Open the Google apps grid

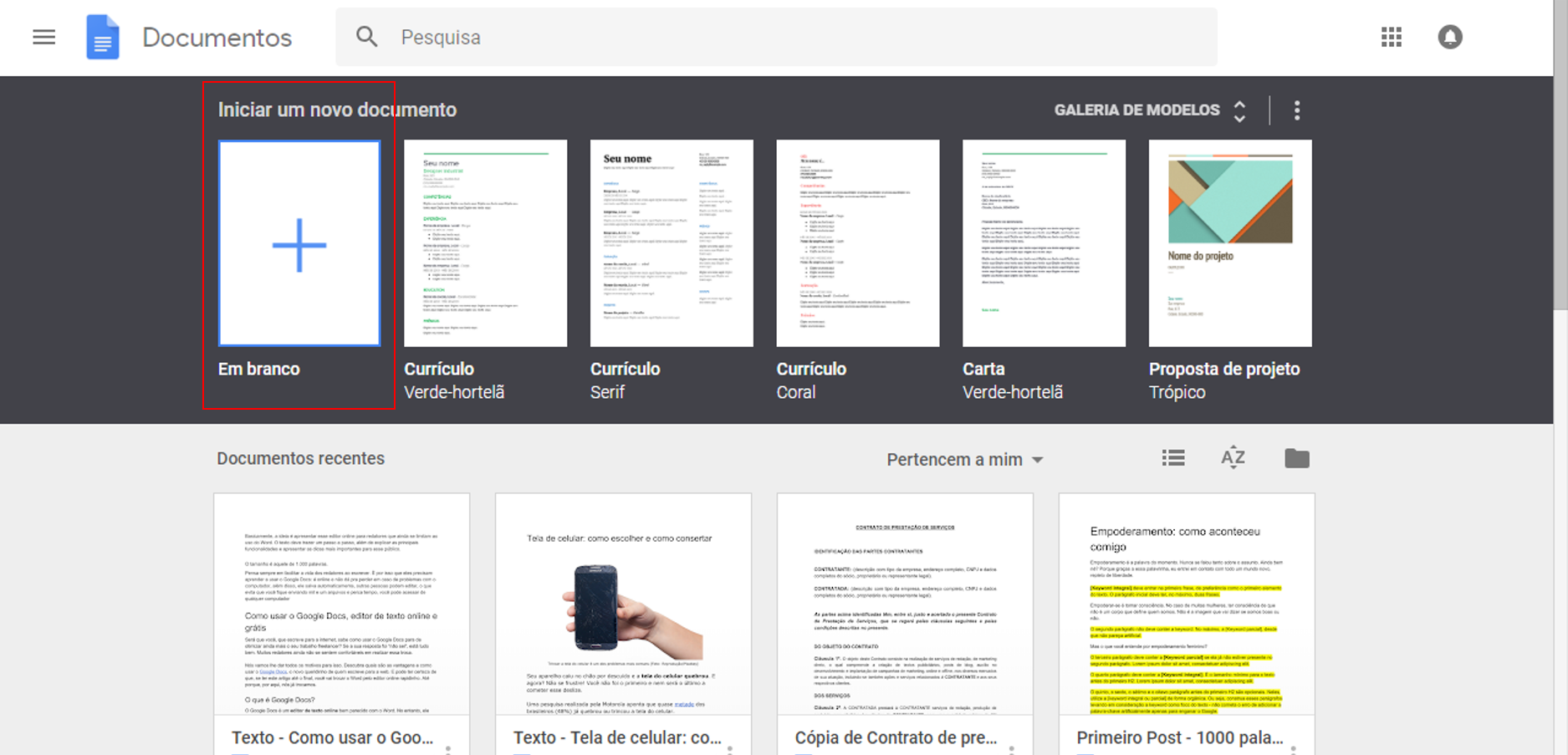(x=1391, y=38)
